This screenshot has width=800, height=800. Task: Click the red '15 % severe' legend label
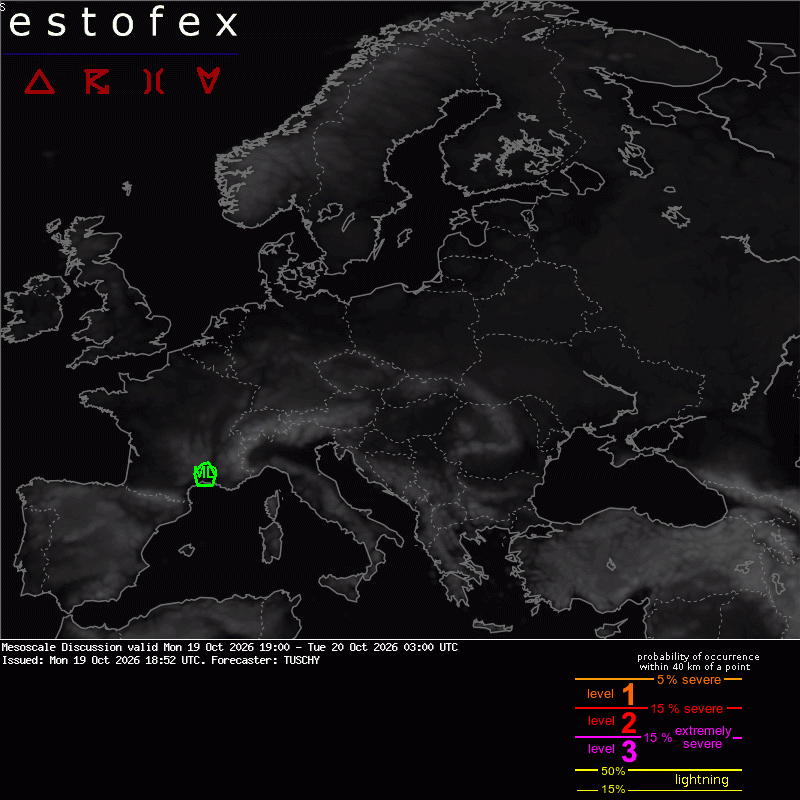pyautogui.click(x=687, y=709)
